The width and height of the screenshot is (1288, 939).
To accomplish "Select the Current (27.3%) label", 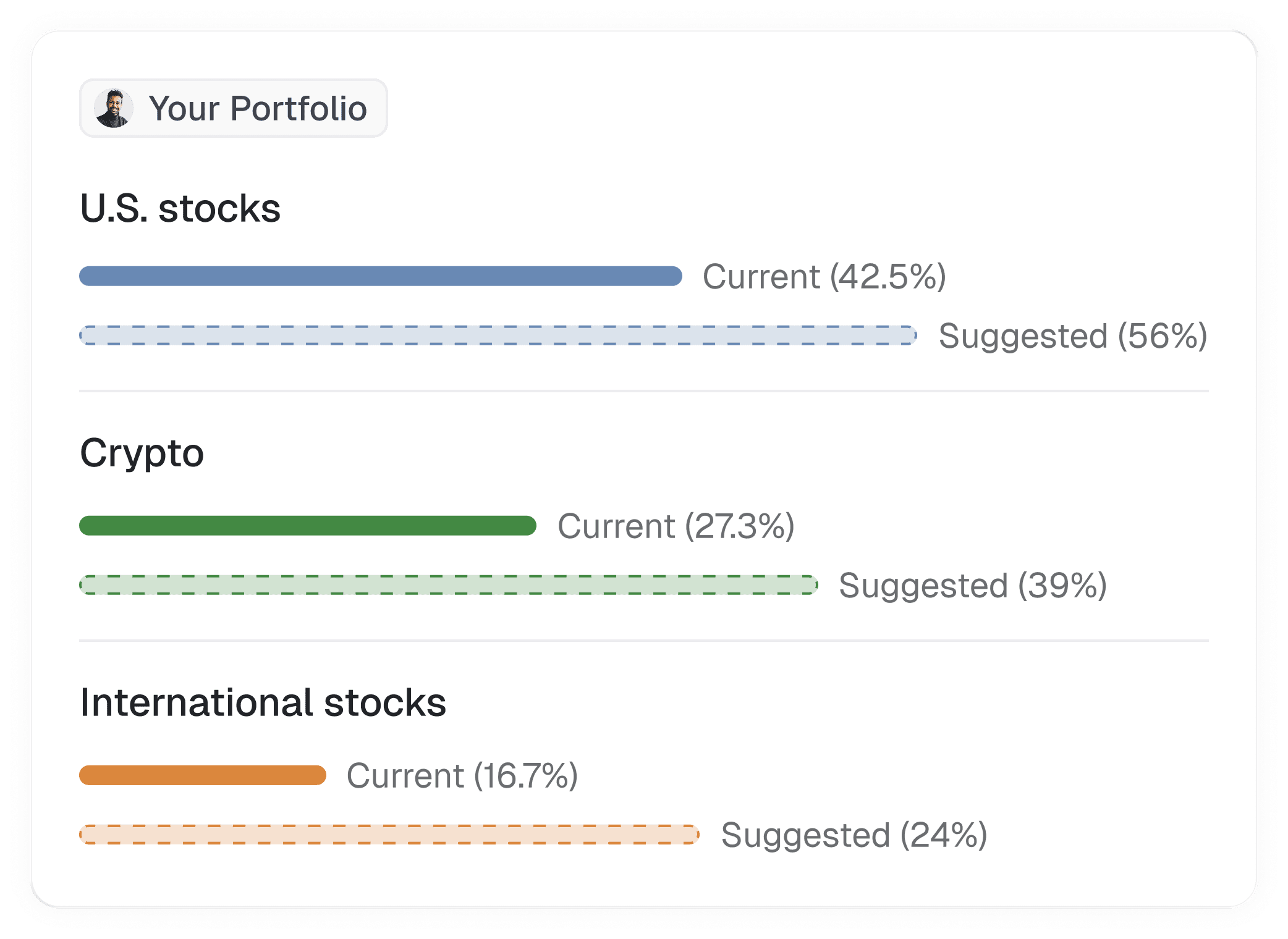I will tap(676, 526).
